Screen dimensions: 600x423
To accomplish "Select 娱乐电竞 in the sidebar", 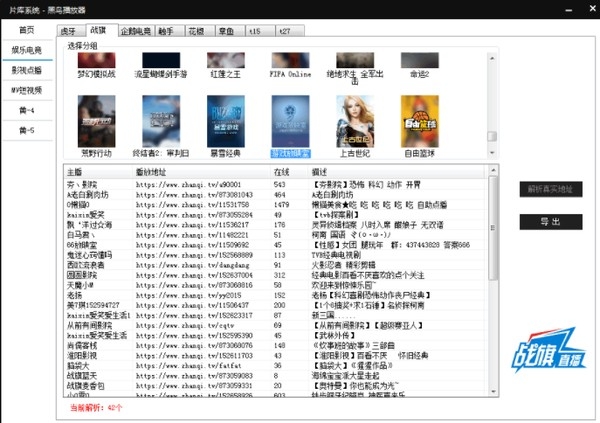I will 27,50.
